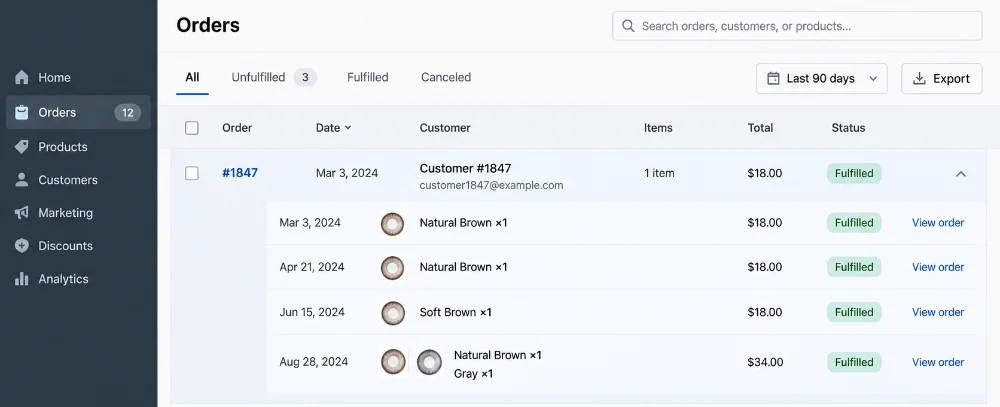Click the Marketing megaphone icon

pyautogui.click(x=22, y=213)
